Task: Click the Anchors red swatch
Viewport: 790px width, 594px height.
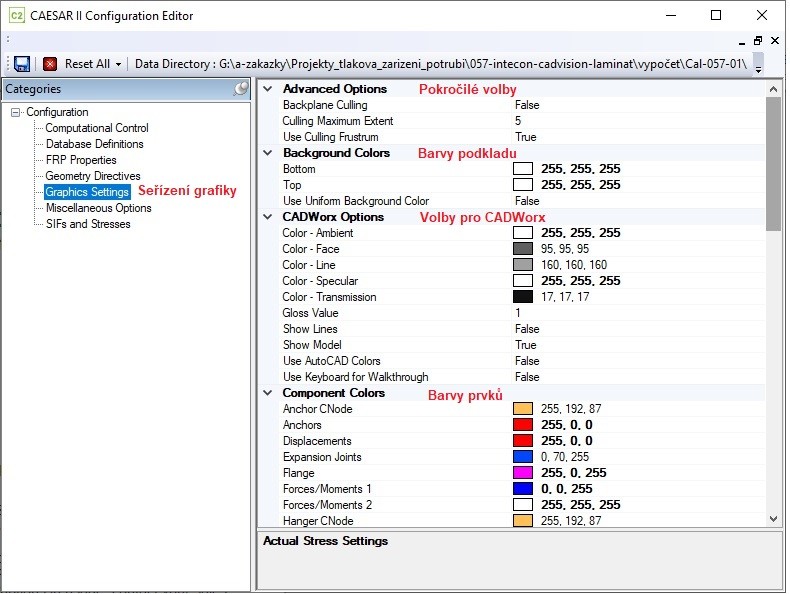Action: [523, 425]
